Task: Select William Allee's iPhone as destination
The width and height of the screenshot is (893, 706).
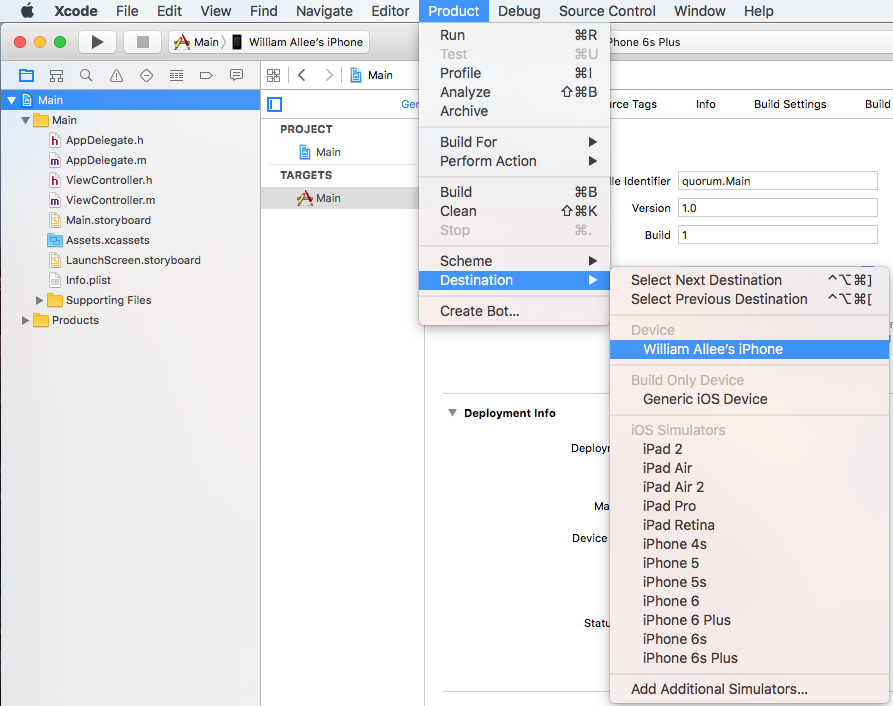Action: 716,349
